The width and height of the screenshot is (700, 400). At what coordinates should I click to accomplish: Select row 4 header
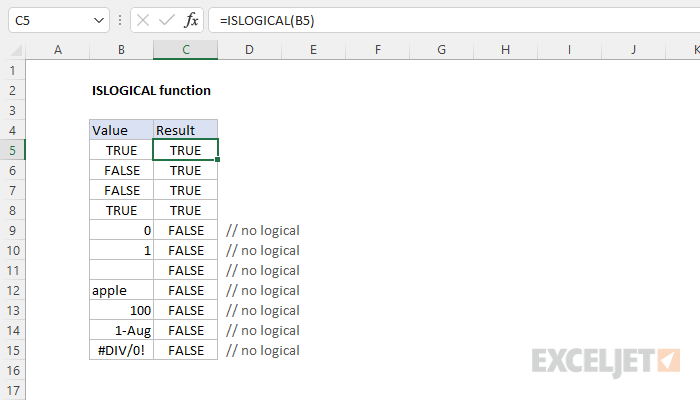coord(12,130)
